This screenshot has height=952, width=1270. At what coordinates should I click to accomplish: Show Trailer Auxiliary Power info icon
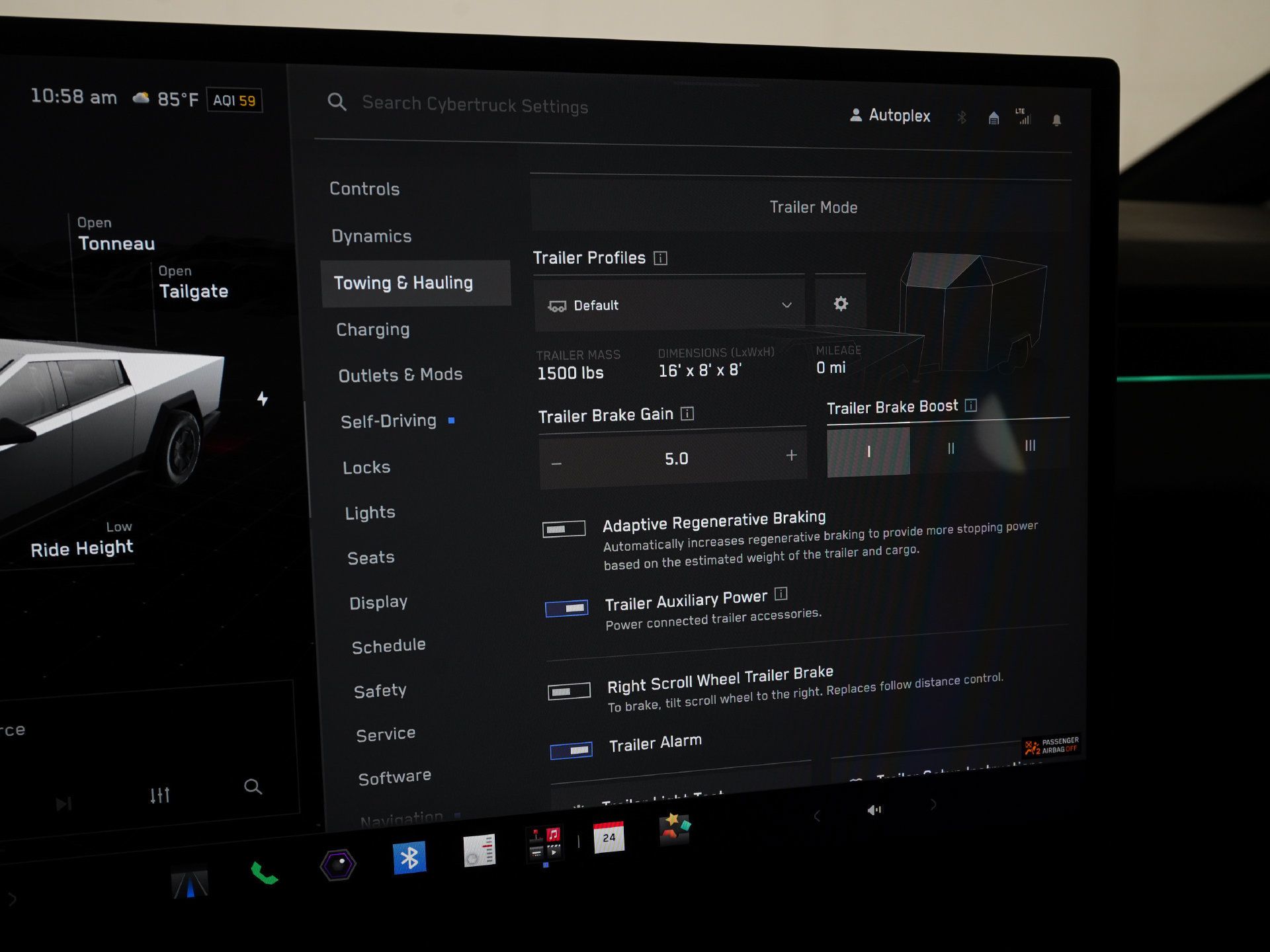click(781, 594)
